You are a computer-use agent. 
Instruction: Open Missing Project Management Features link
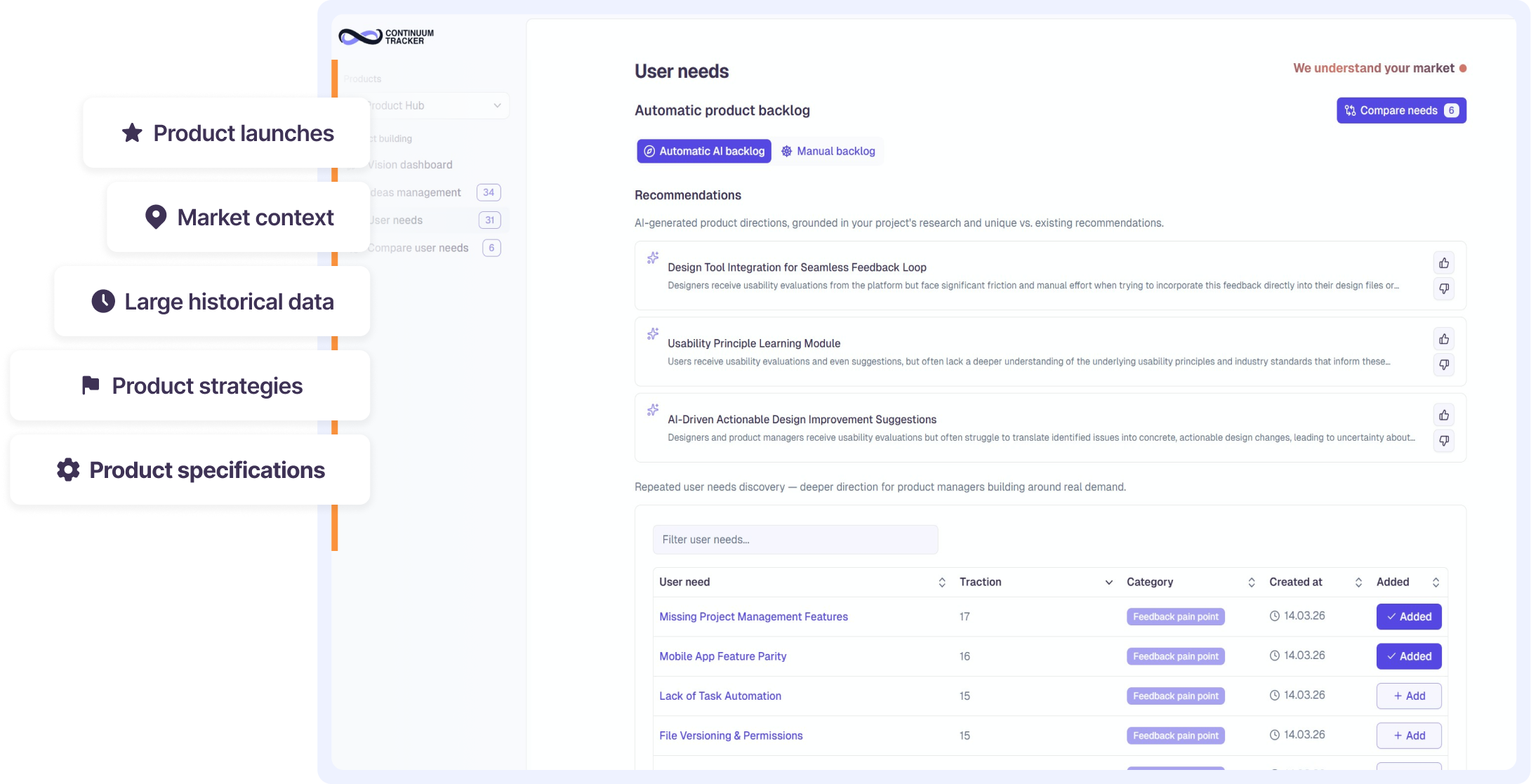(753, 616)
